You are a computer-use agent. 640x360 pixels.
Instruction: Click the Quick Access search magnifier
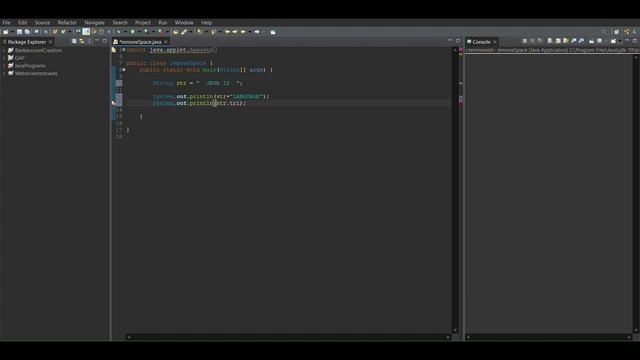pyautogui.click(x=604, y=32)
